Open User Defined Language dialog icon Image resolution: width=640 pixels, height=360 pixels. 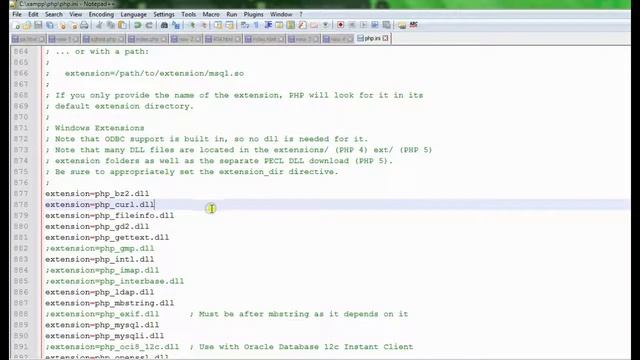[x=280, y=25]
